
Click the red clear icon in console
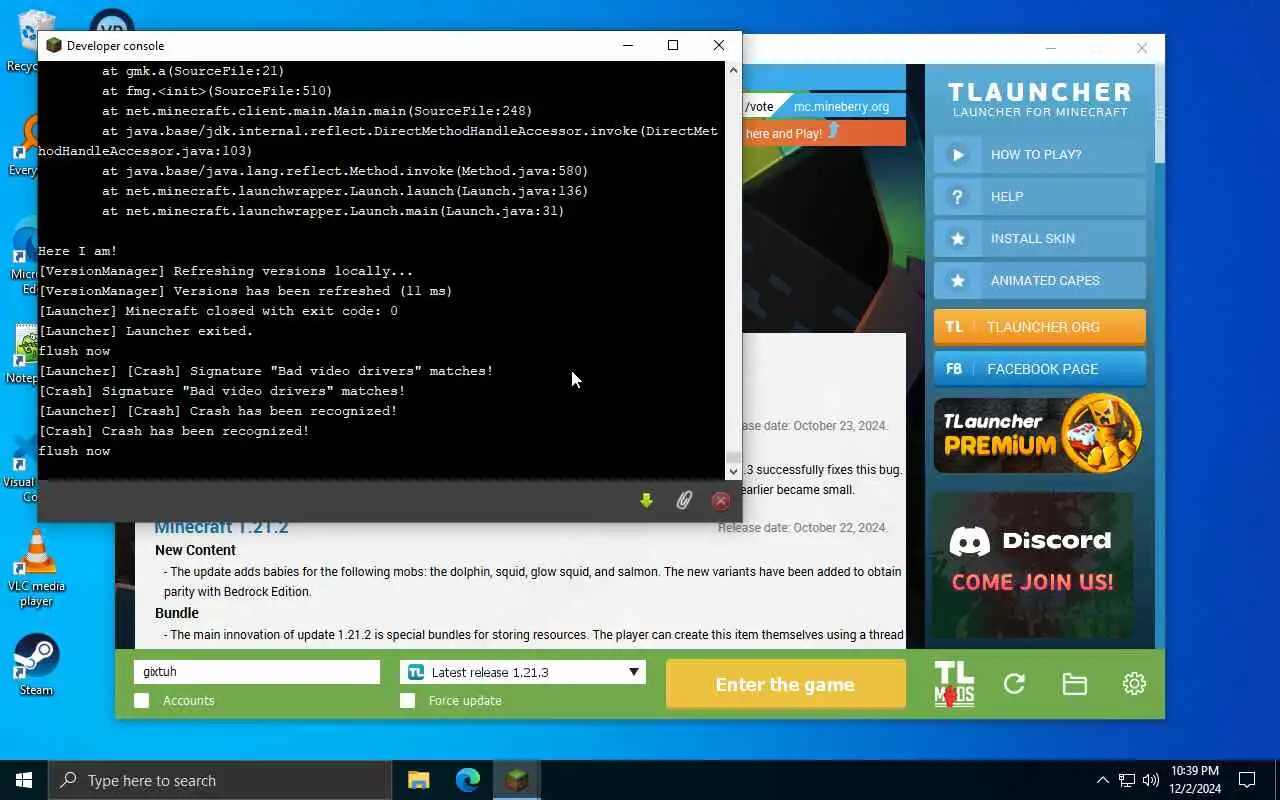(x=720, y=500)
